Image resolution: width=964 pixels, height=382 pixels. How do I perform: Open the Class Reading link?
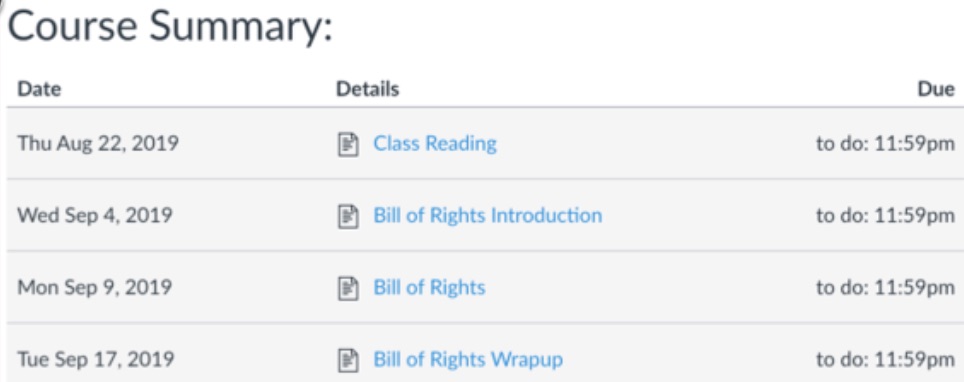(x=435, y=144)
